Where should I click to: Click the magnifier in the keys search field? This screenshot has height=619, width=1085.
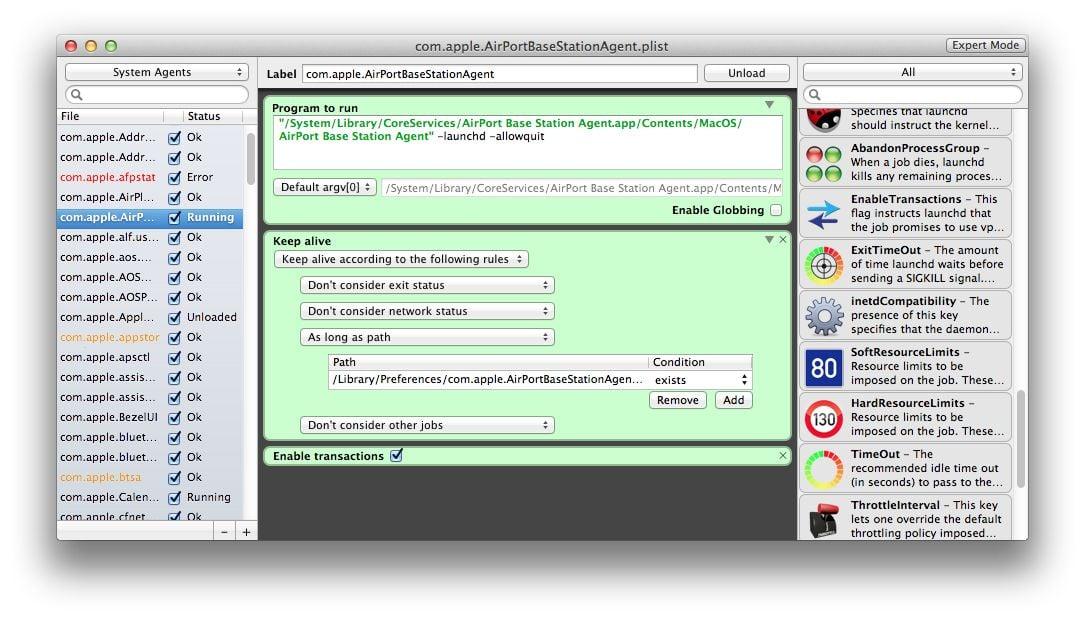814,95
